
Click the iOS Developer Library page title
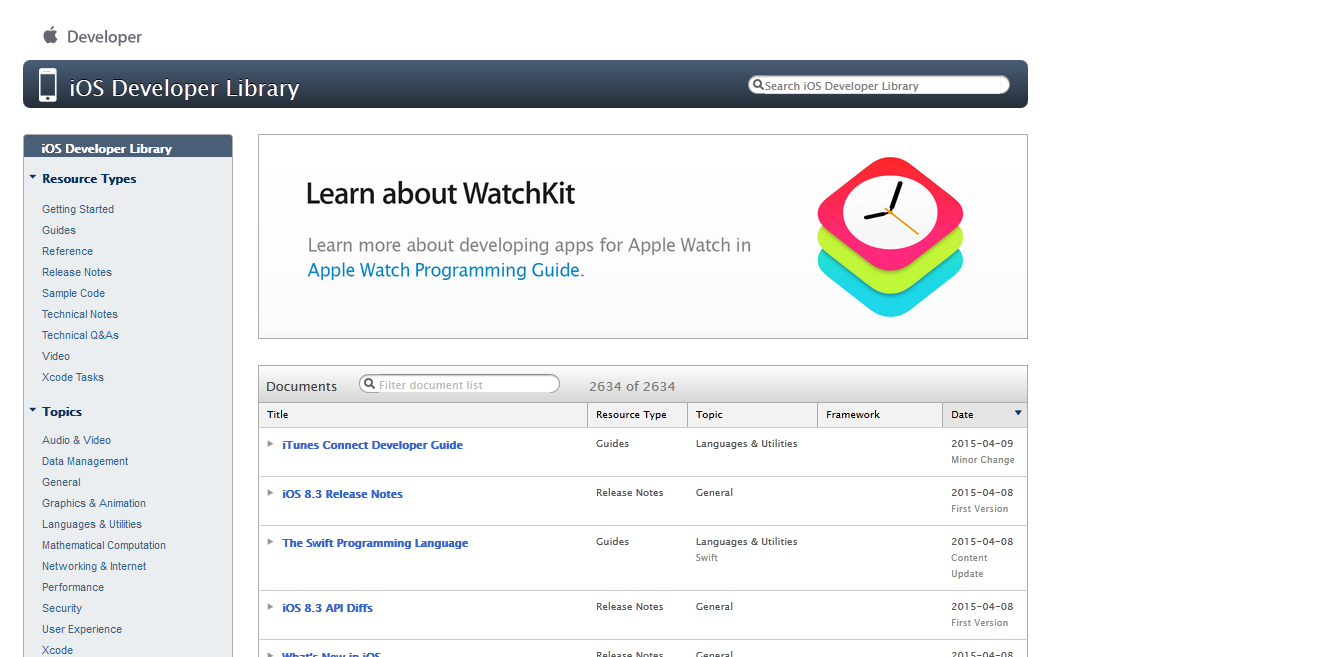coord(184,88)
